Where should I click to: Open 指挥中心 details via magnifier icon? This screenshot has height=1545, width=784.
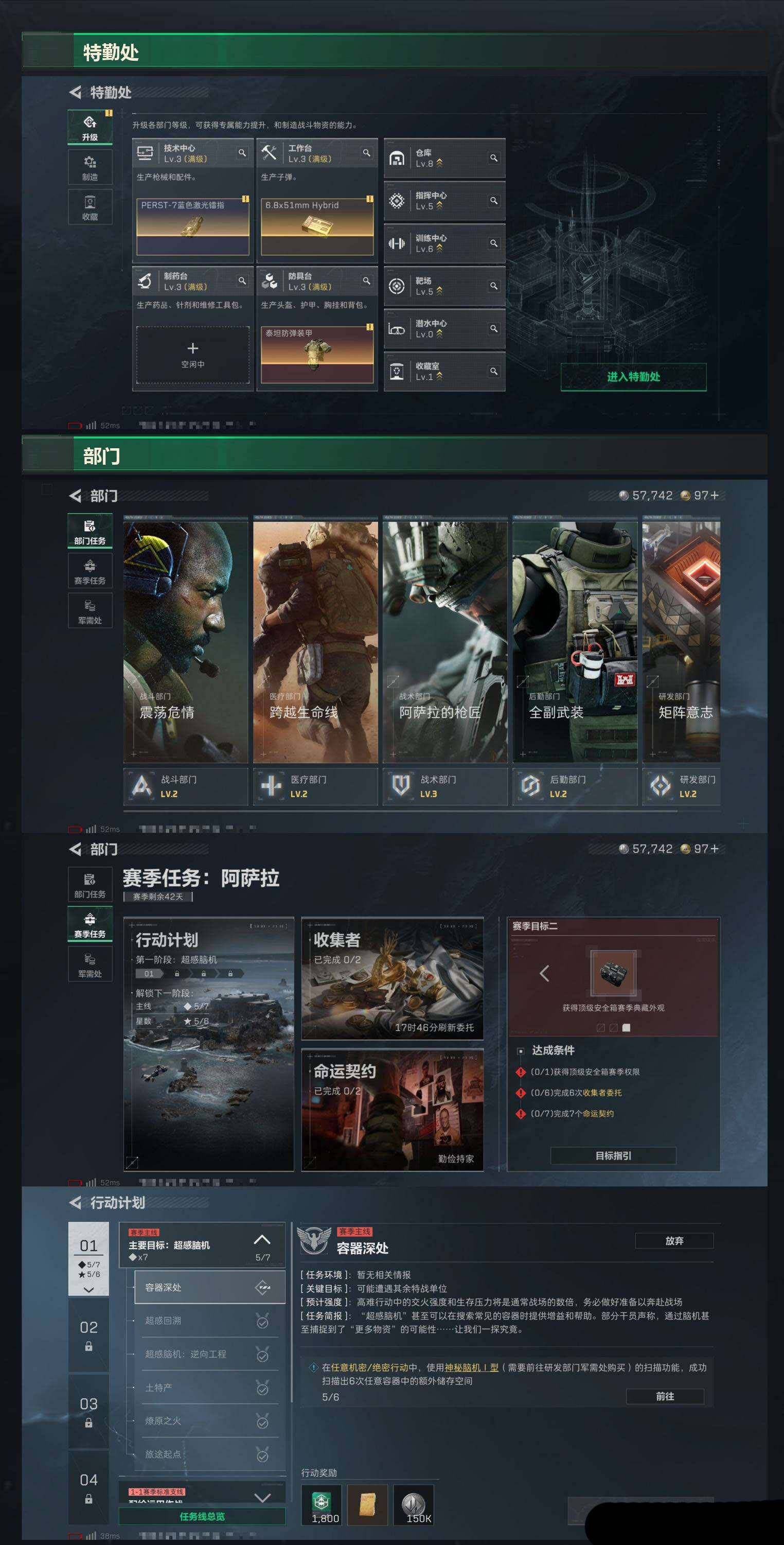point(493,200)
